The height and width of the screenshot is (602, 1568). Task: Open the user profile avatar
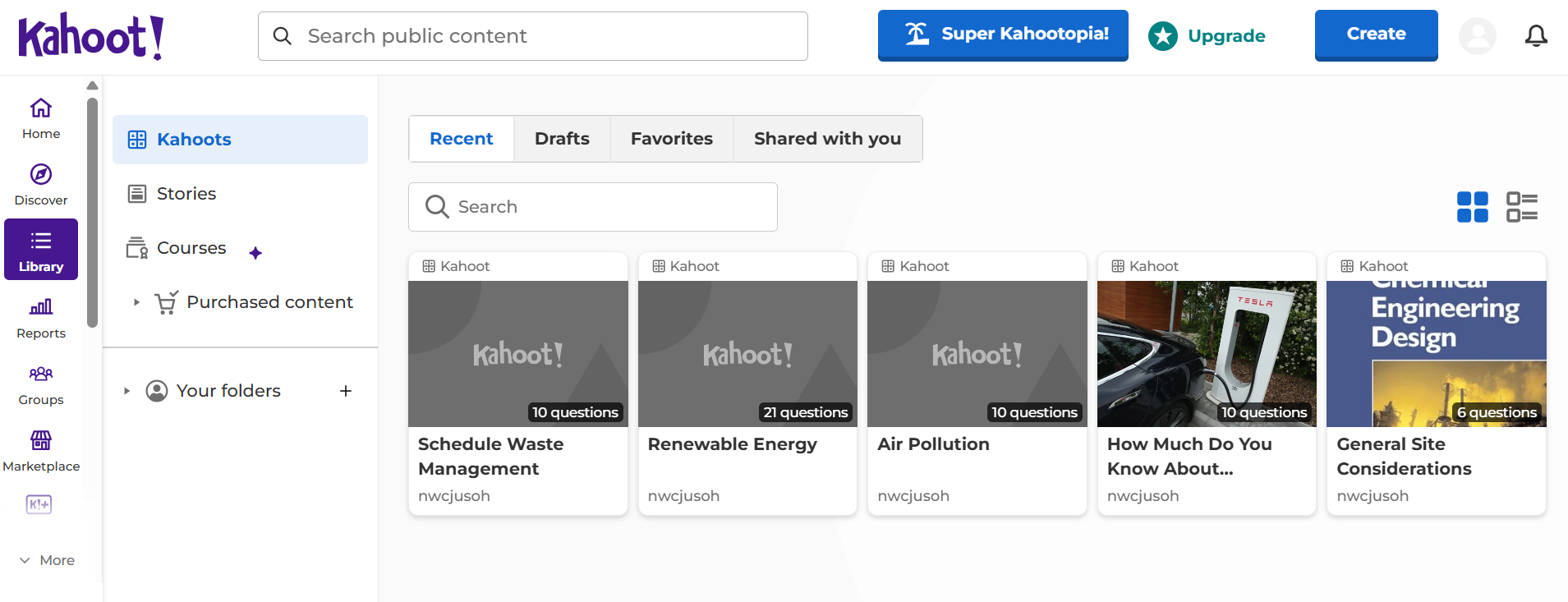1477,36
